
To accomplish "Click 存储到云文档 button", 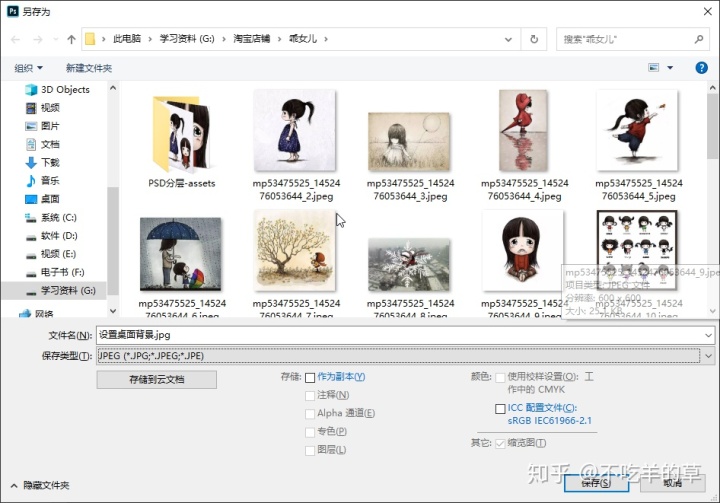I will tap(157, 379).
